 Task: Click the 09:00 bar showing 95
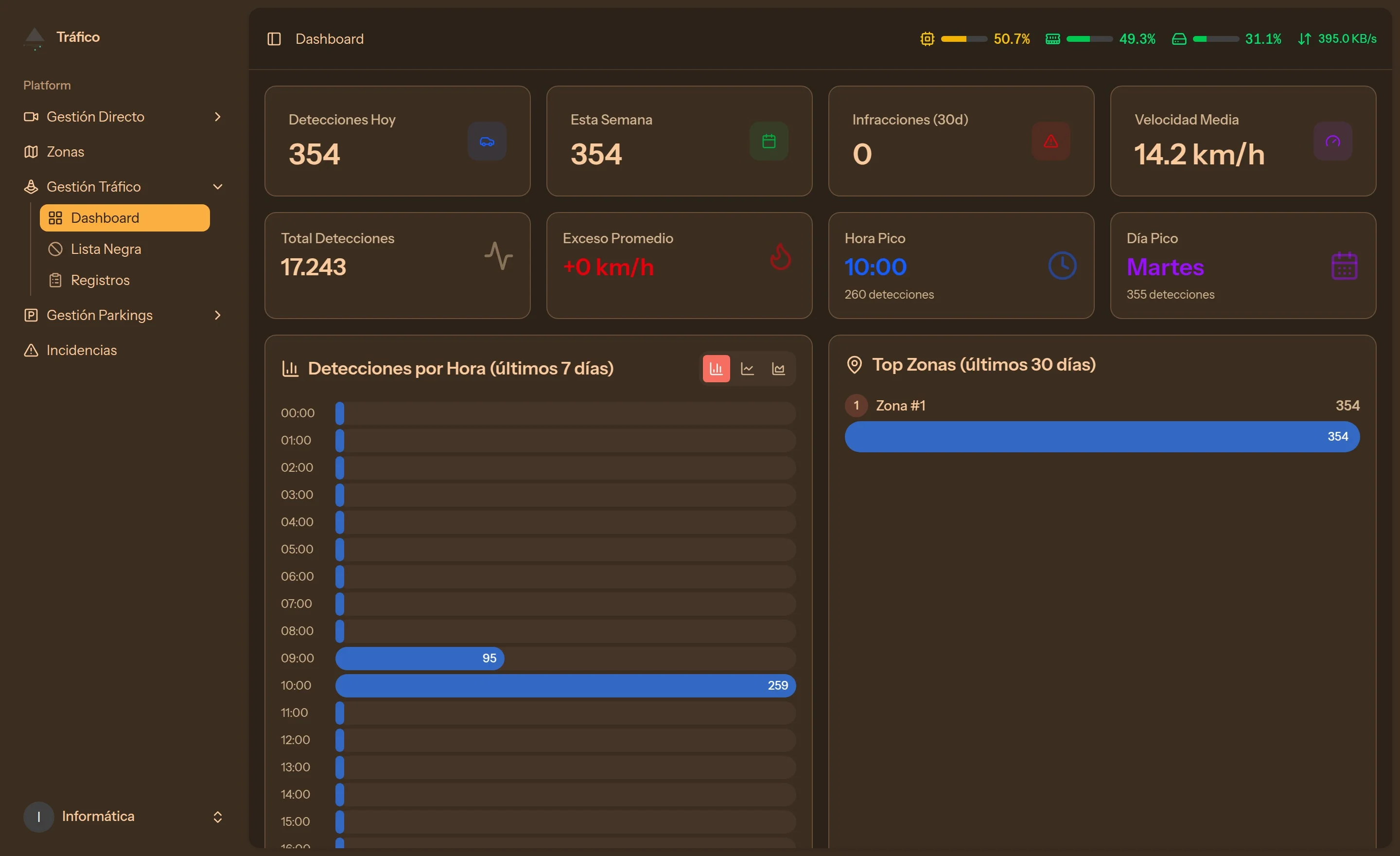point(420,658)
